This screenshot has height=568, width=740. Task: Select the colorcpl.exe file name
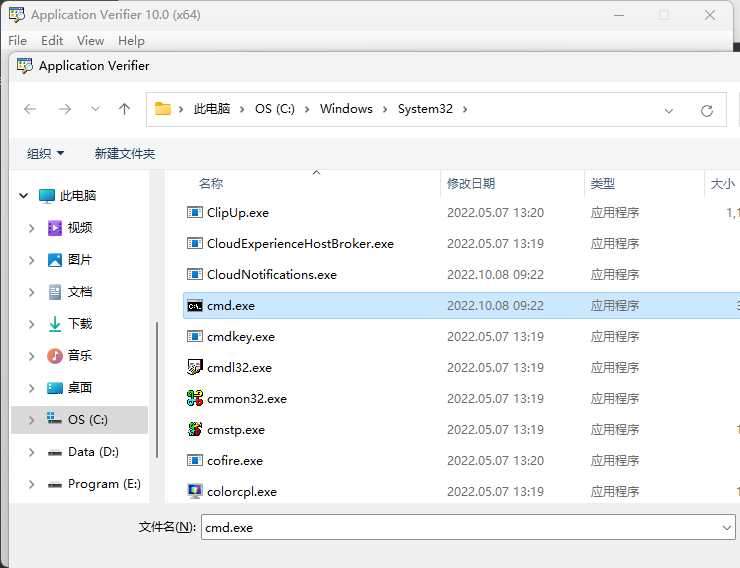(242, 492)
